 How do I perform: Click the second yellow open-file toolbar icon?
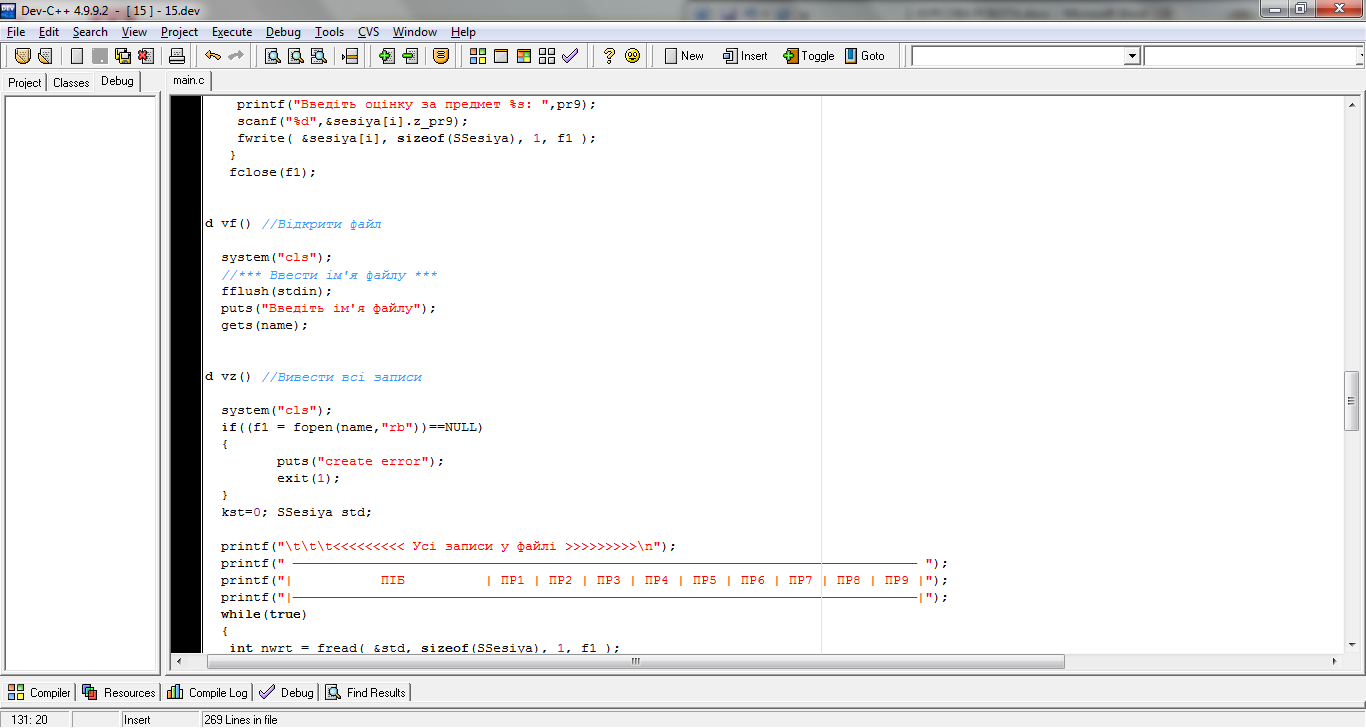tap(44, 56)
